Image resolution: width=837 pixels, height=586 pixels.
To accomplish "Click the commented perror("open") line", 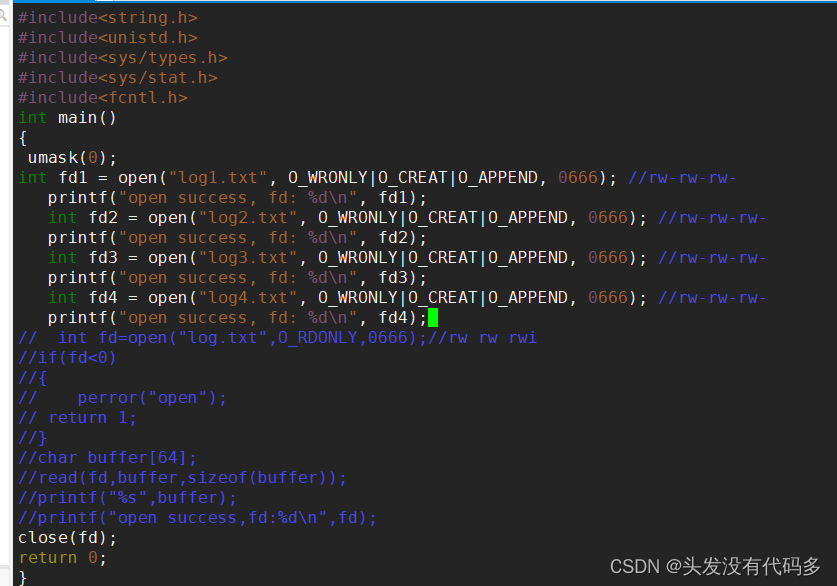I will coord(123,398).
